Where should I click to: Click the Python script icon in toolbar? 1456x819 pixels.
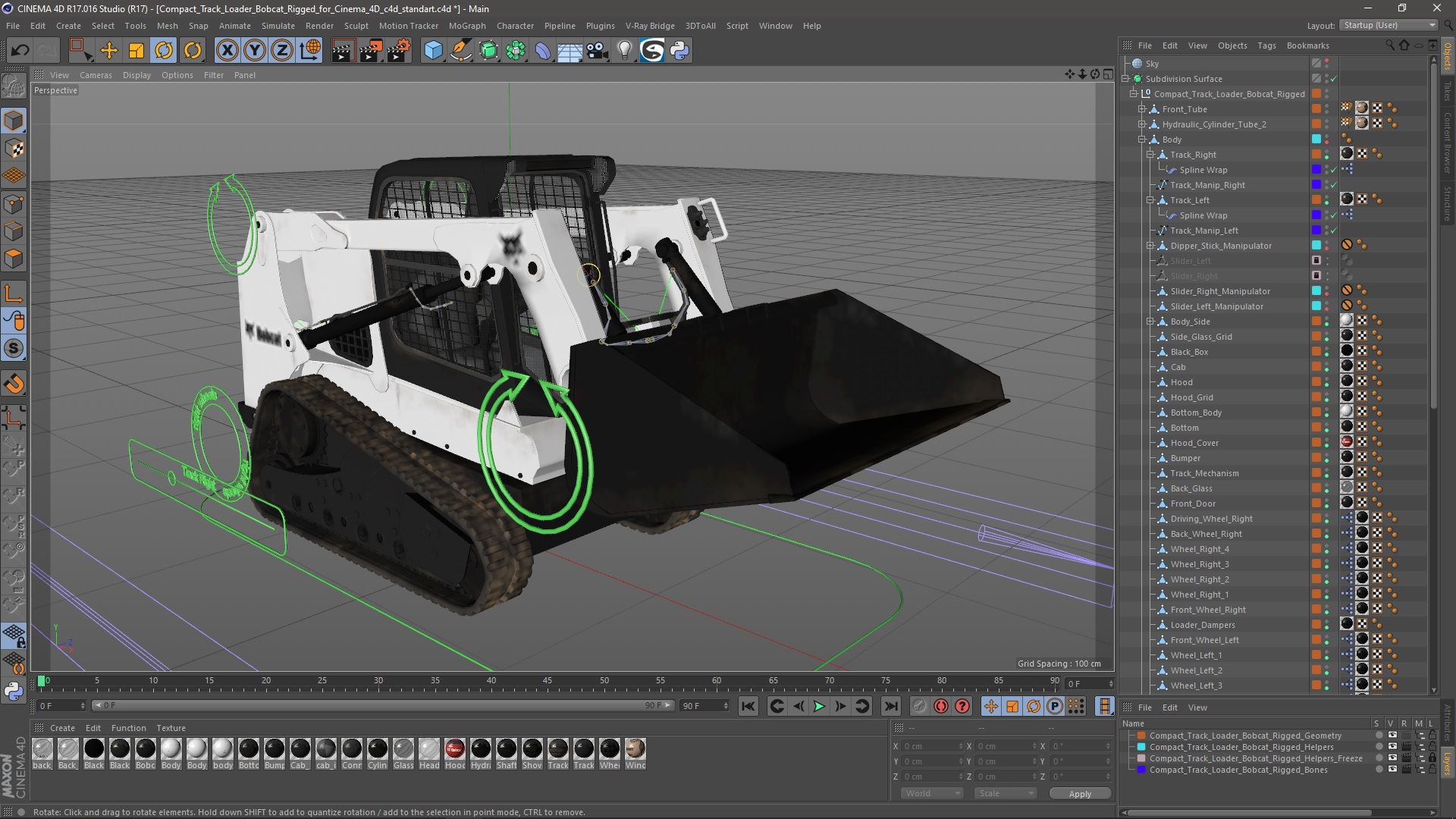click(x=680, y=51)
